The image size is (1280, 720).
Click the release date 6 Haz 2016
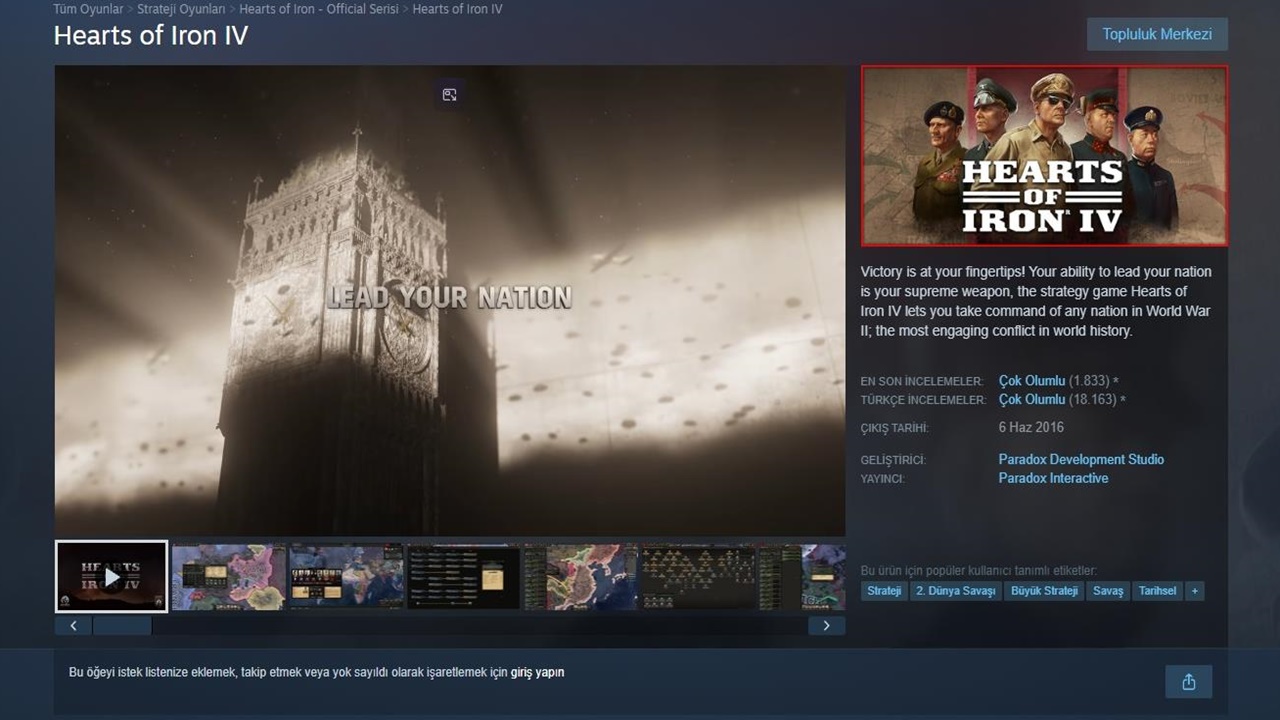[1031, 428]
